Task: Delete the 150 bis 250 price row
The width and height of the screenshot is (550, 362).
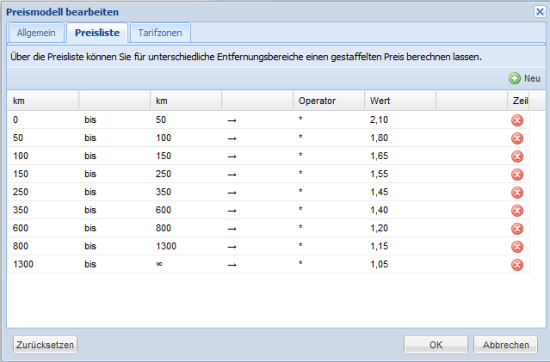Action: [x=517, y=174]
